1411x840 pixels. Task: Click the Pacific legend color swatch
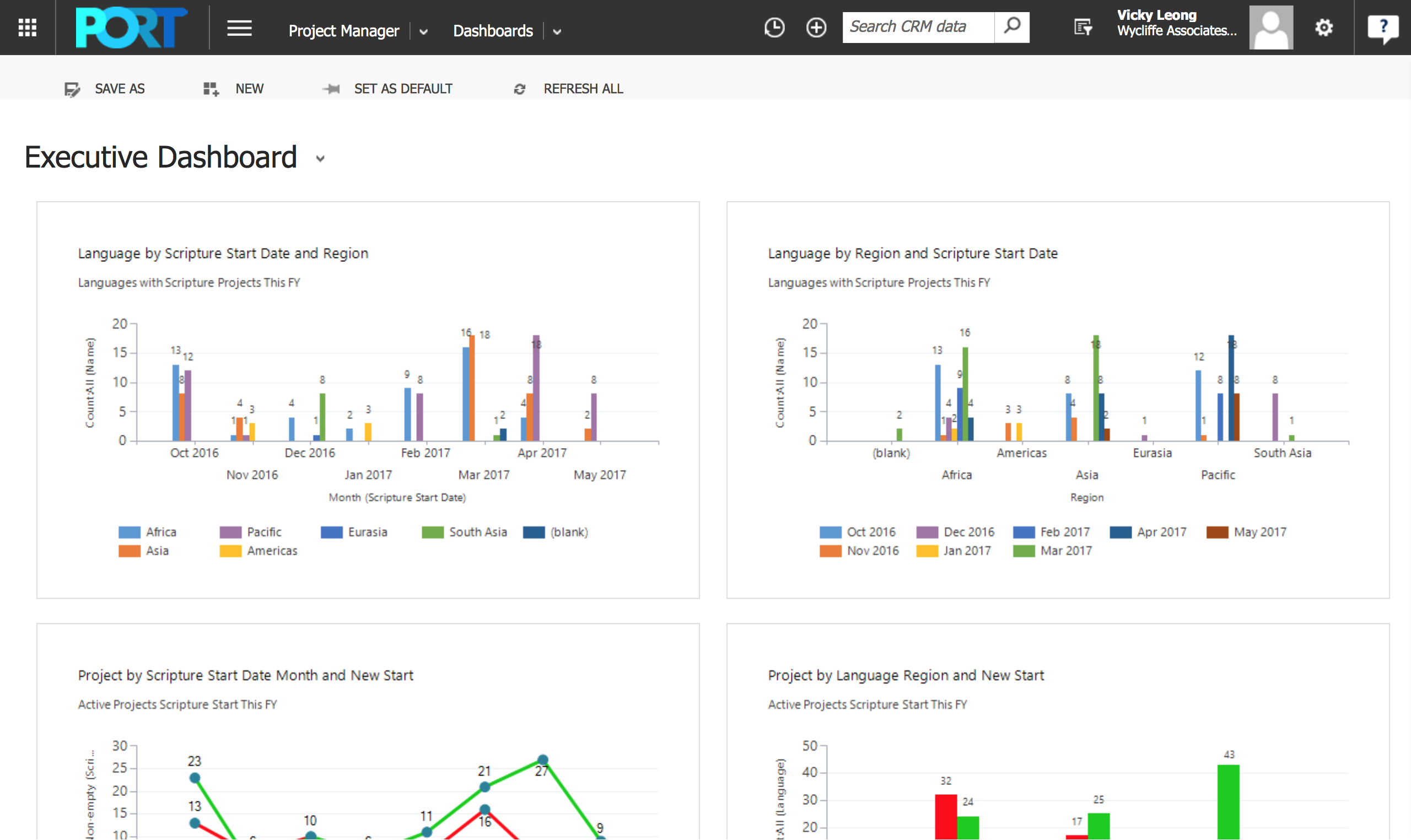pos(230,532)
